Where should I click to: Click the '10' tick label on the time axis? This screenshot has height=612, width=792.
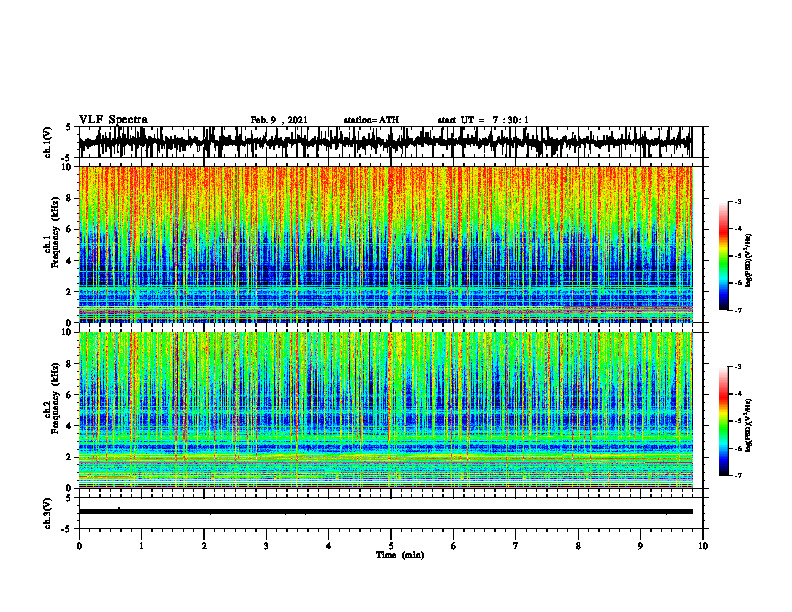tap(703, 546)
